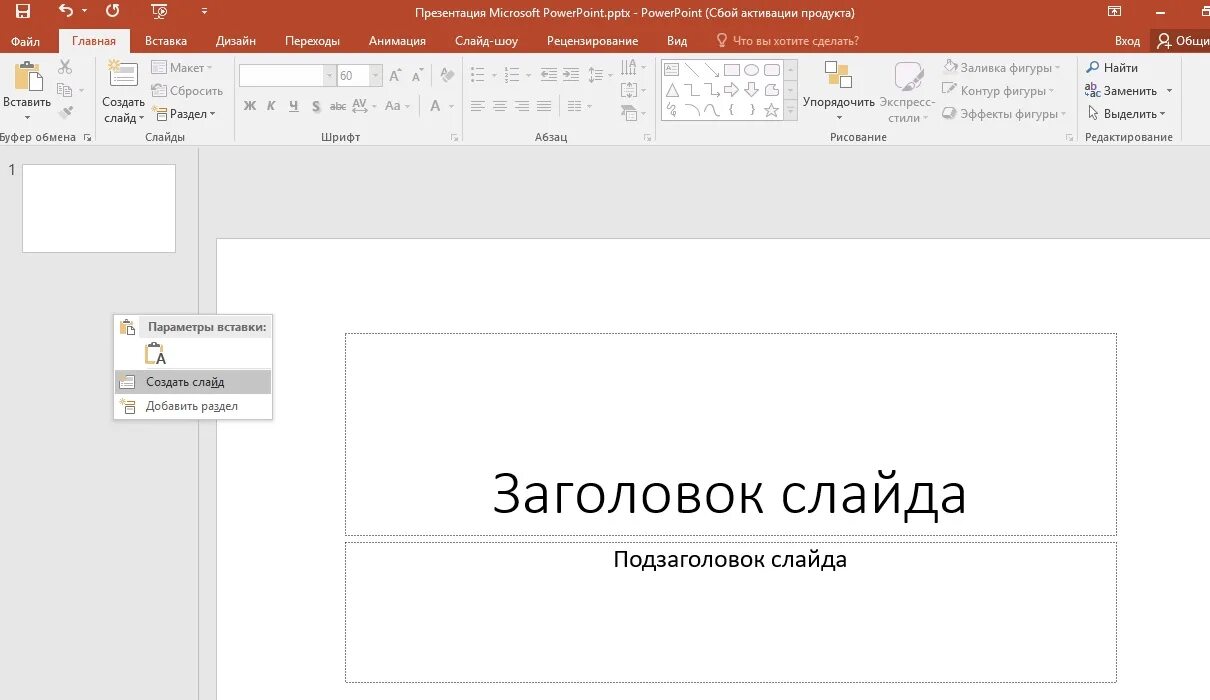Open the font size dropdown
Screen dimensions: 1210x700
[x=375, y=75]
